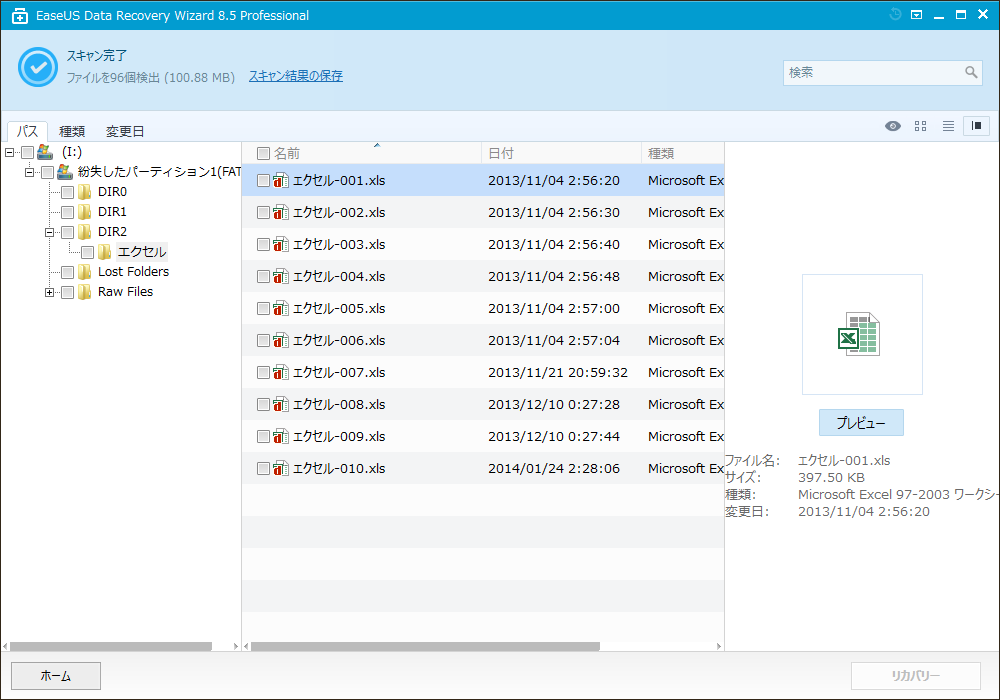Click the search magnifier icon
Viewport: 1000px width, 700px height.
point(971,73)
